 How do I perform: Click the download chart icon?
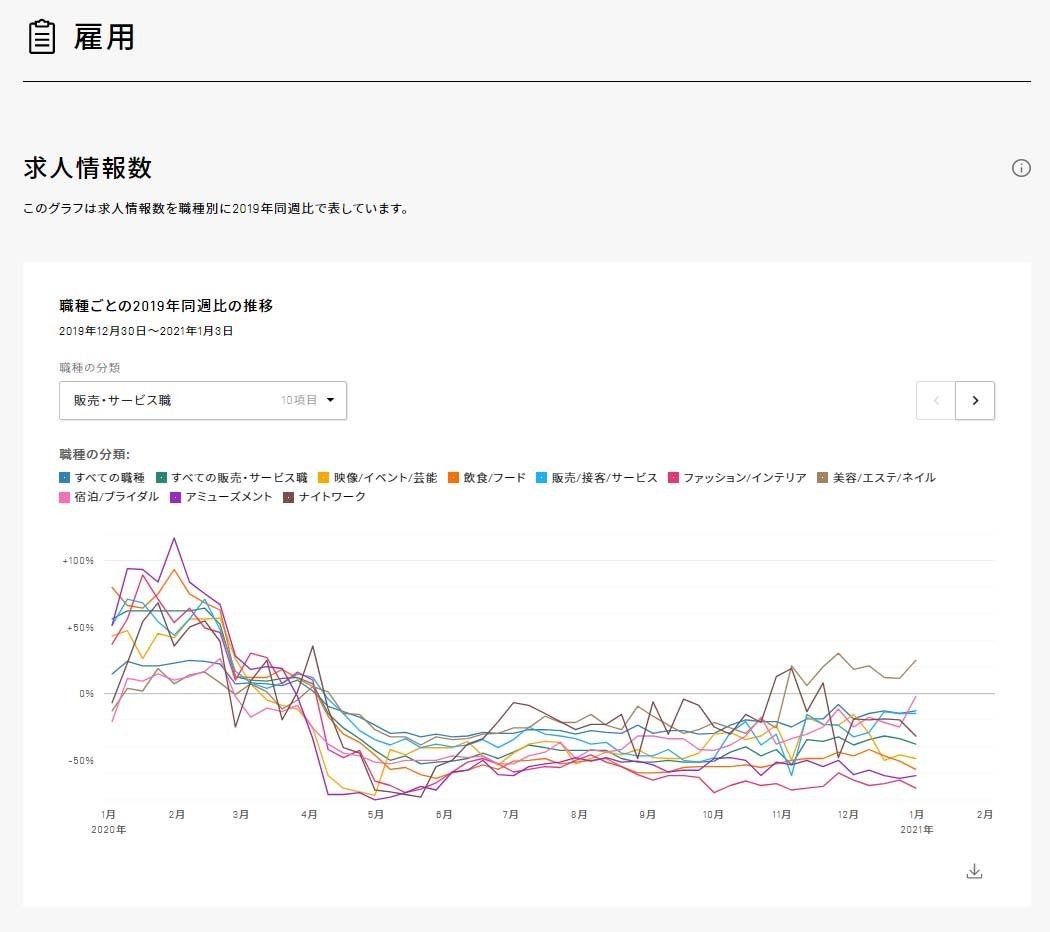[975, 871]
